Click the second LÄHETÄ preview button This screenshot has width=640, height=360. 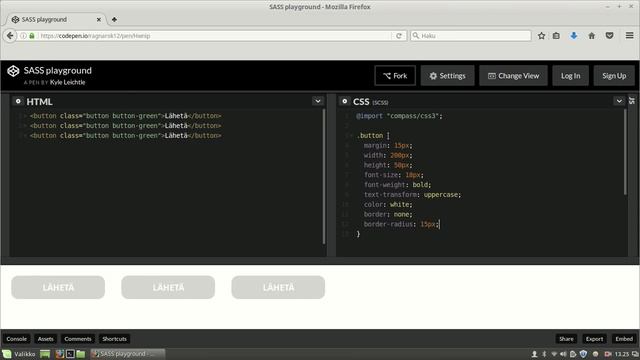click(168, 287)
